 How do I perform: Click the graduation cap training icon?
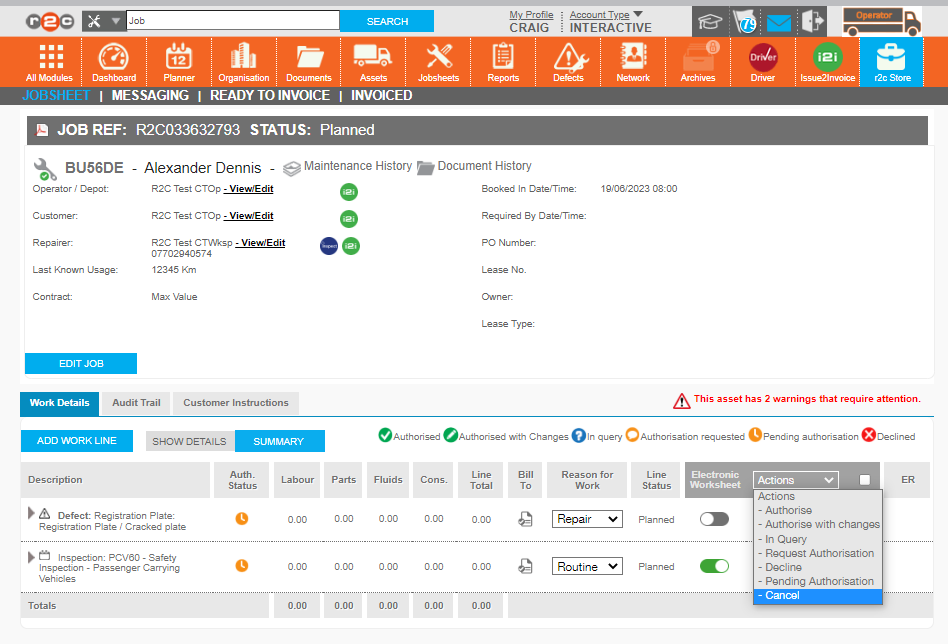[x=710, y=21]
